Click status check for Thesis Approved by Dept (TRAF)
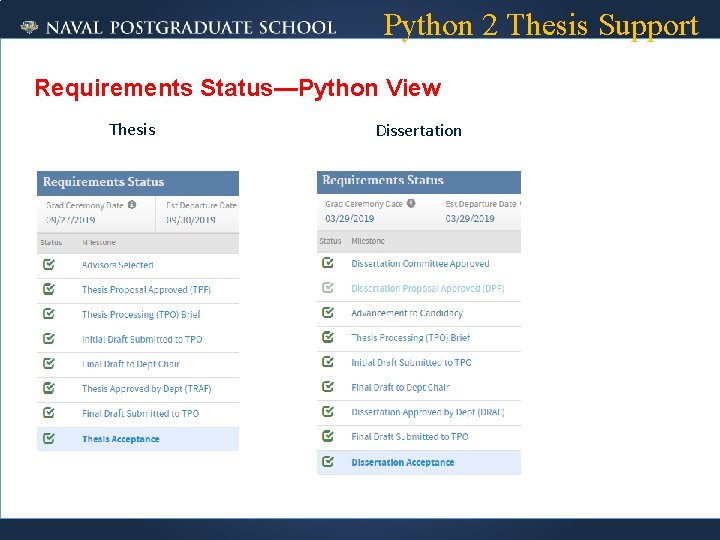Viewport: 720px width, 540px height. click(x=49, y=388)
